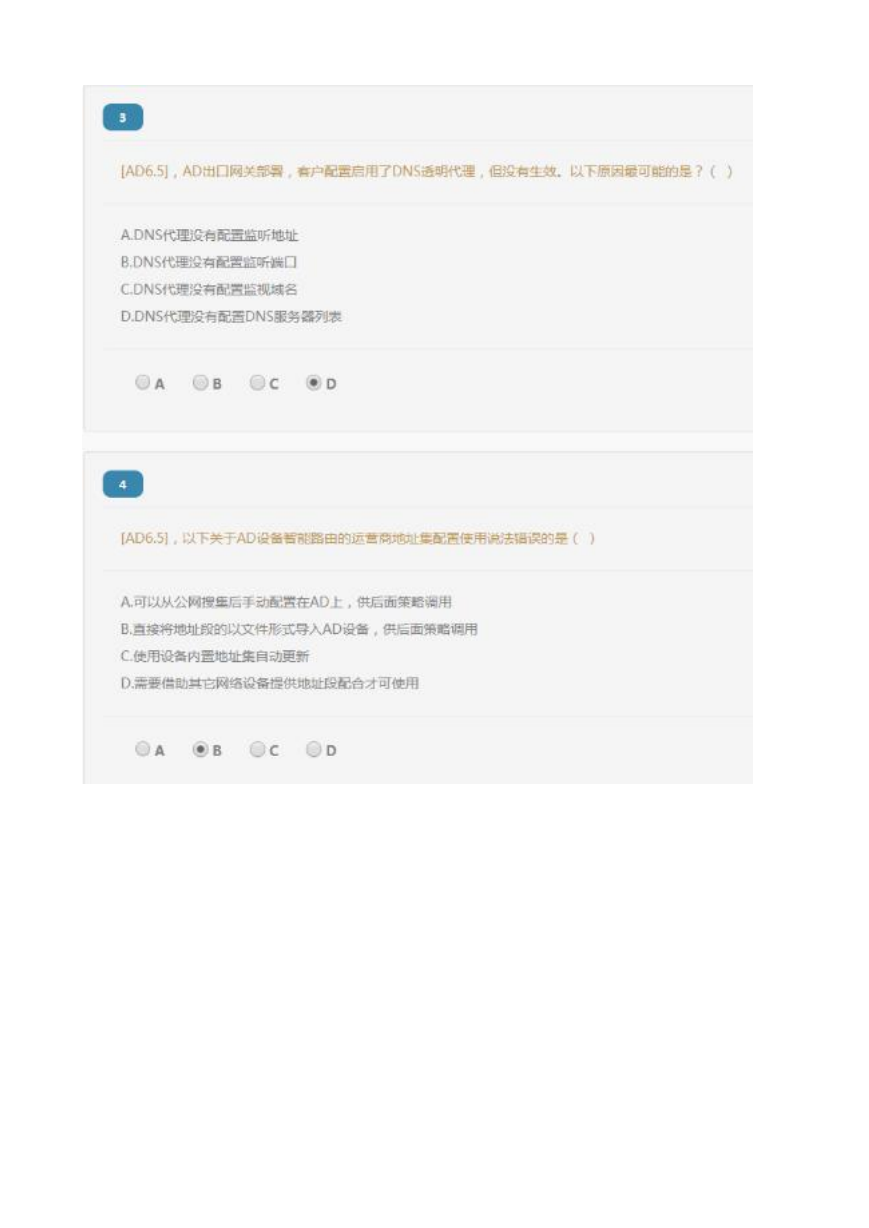The width and height of the screenshot is (869, 1228).
Task: Click answer text B.直接将地址段的以文件形式导入
Action: tap(299, 629)
